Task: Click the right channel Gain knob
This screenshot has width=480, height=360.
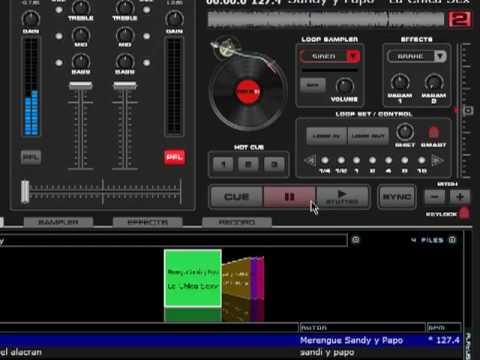Action: 174,19
